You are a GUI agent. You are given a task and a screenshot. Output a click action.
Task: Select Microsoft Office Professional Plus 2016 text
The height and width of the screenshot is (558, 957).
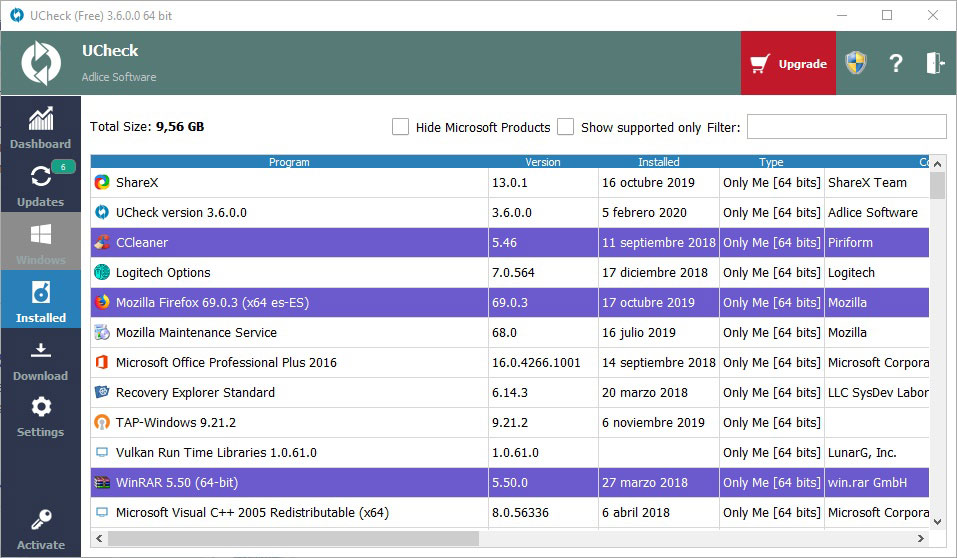[x=226, y=362]
